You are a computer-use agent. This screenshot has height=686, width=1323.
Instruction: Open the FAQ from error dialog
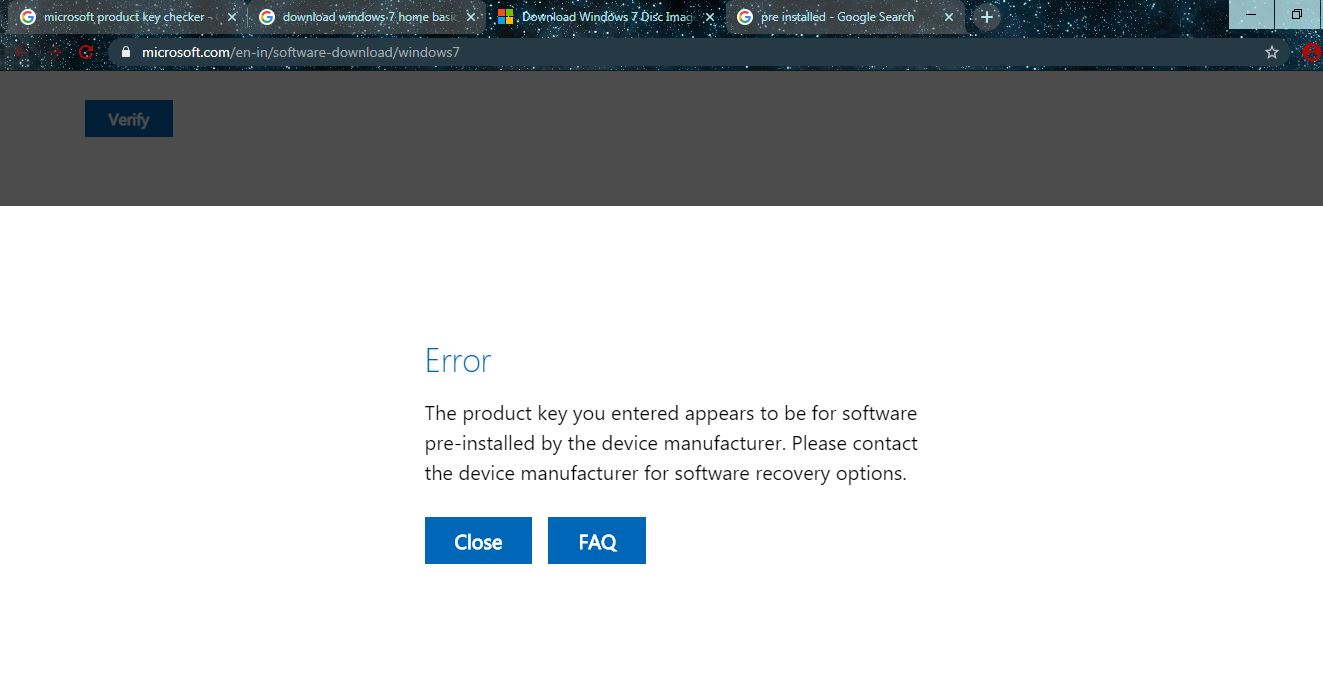597,541
